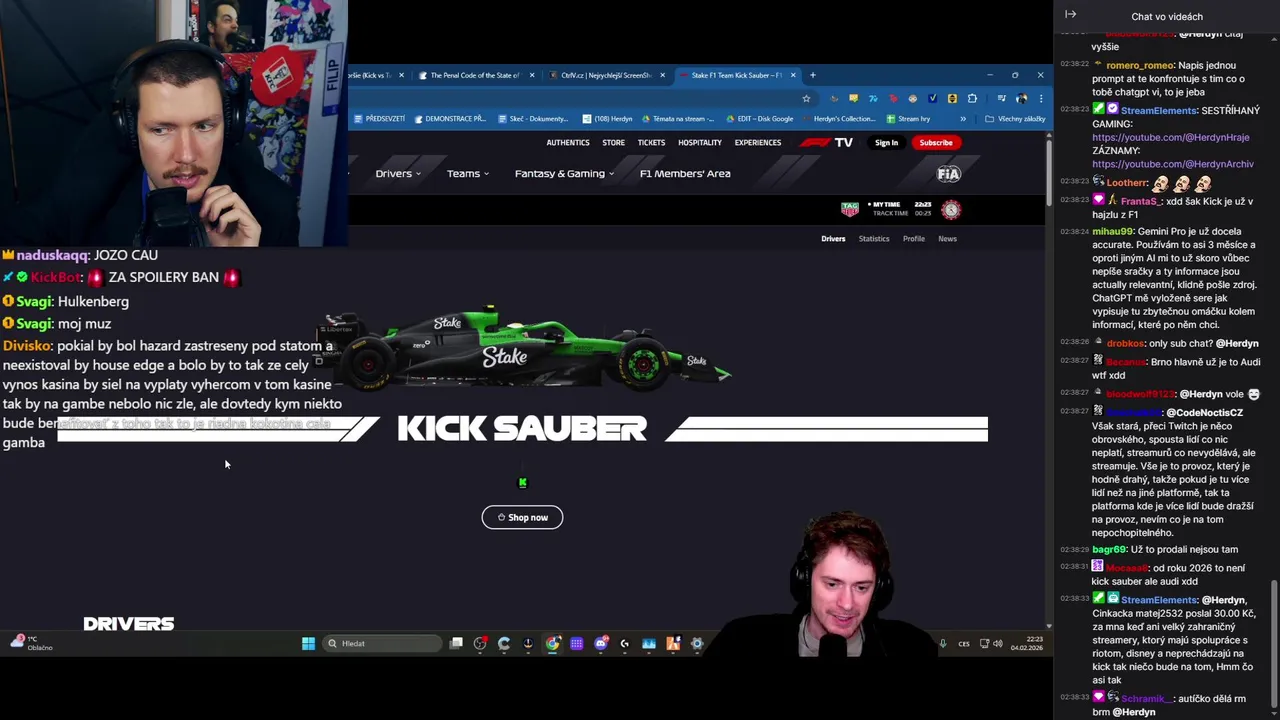Open the Chrome three-dot menu
Screen dimensions: 1280x720
pyautogui.click(x=1041, y=98)
